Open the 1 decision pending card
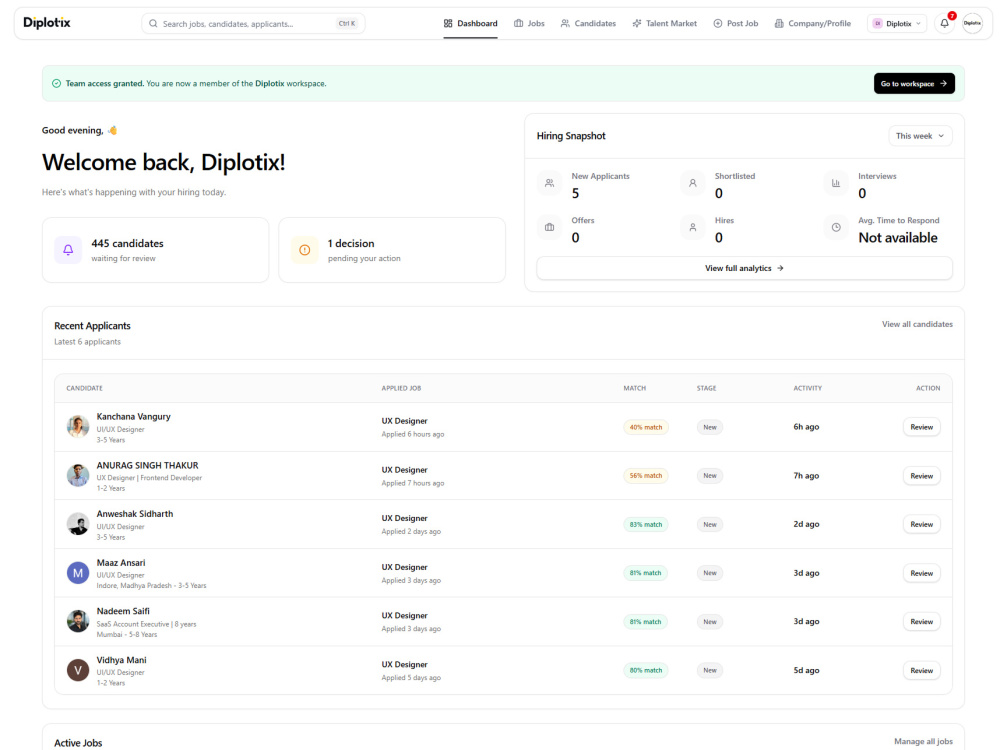This screenshot has width=1000, height=750. pos(392,250)
